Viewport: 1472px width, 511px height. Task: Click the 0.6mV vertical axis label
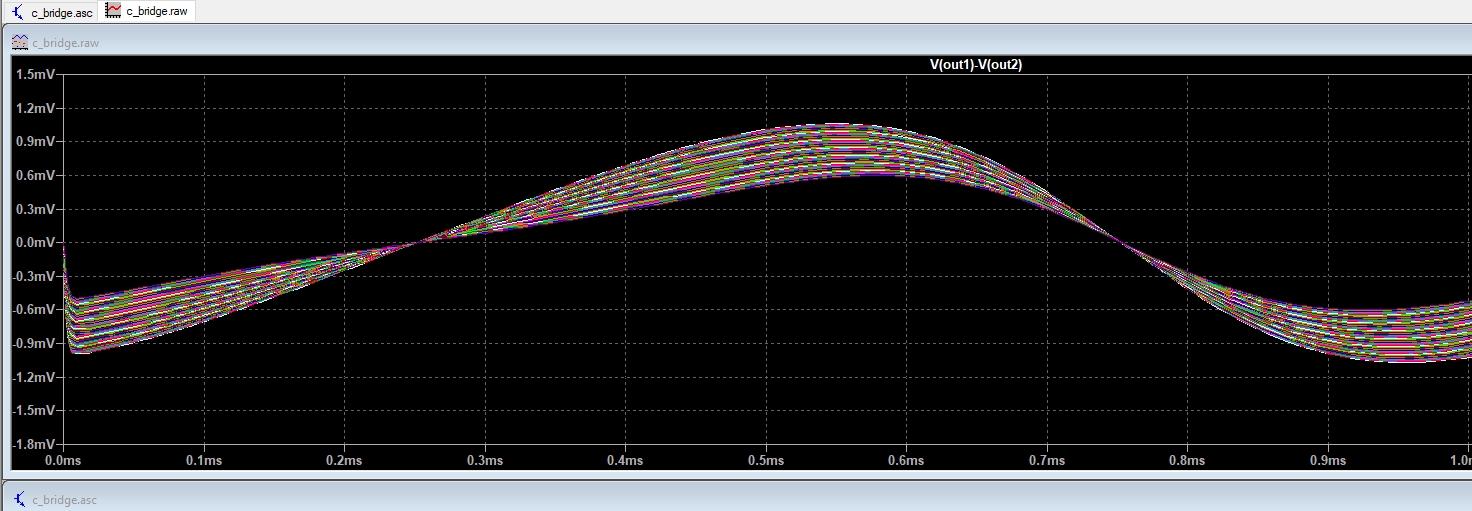(35, 175)
